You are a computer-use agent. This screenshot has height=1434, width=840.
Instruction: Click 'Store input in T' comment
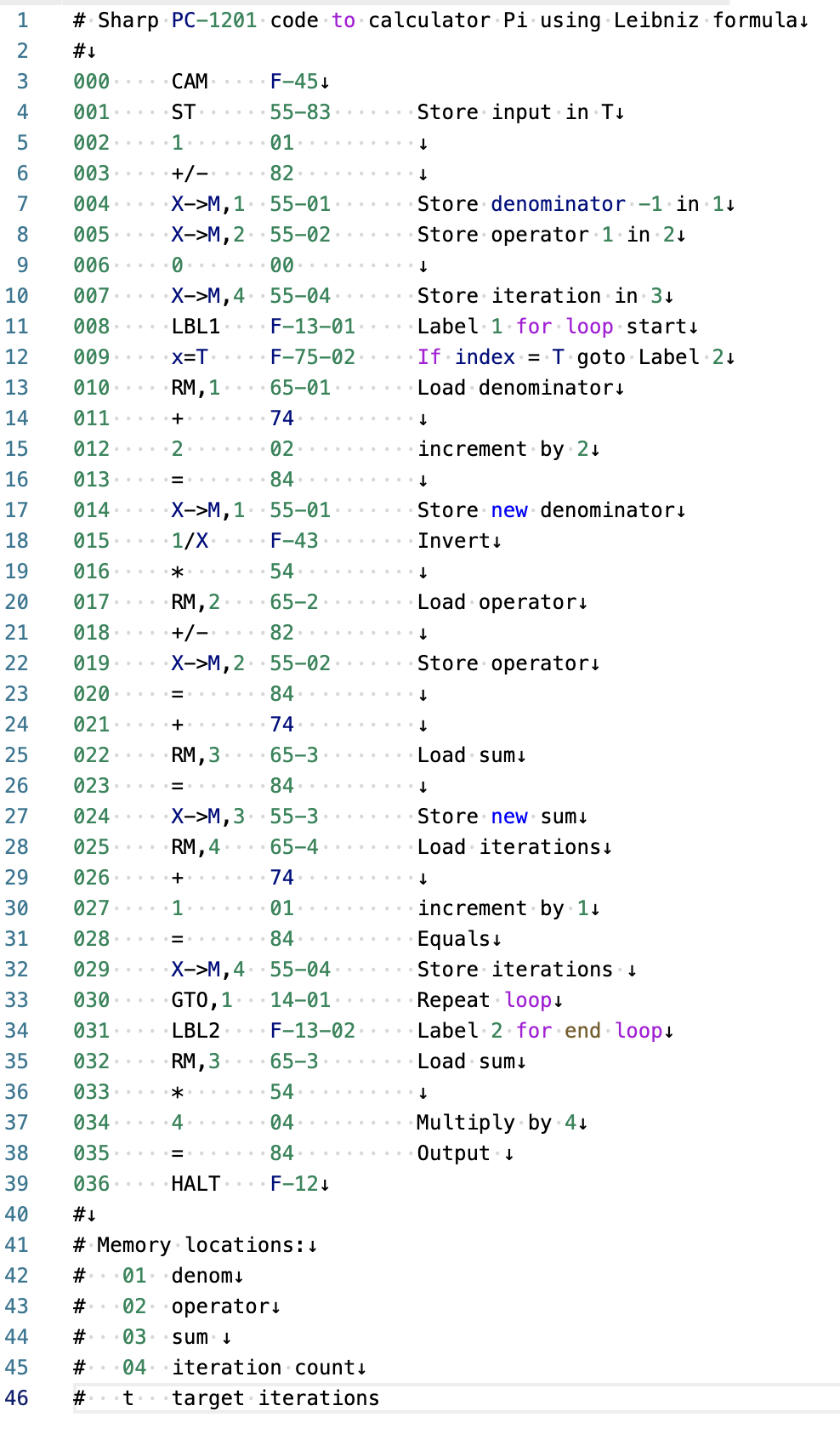[515, 112]
